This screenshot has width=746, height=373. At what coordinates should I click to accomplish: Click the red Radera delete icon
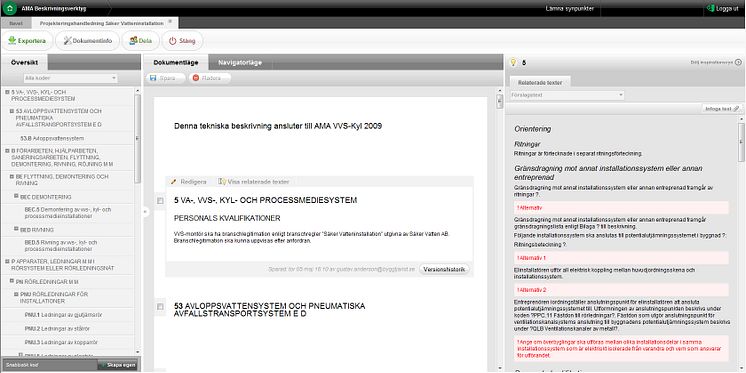(x=196, y=78)
